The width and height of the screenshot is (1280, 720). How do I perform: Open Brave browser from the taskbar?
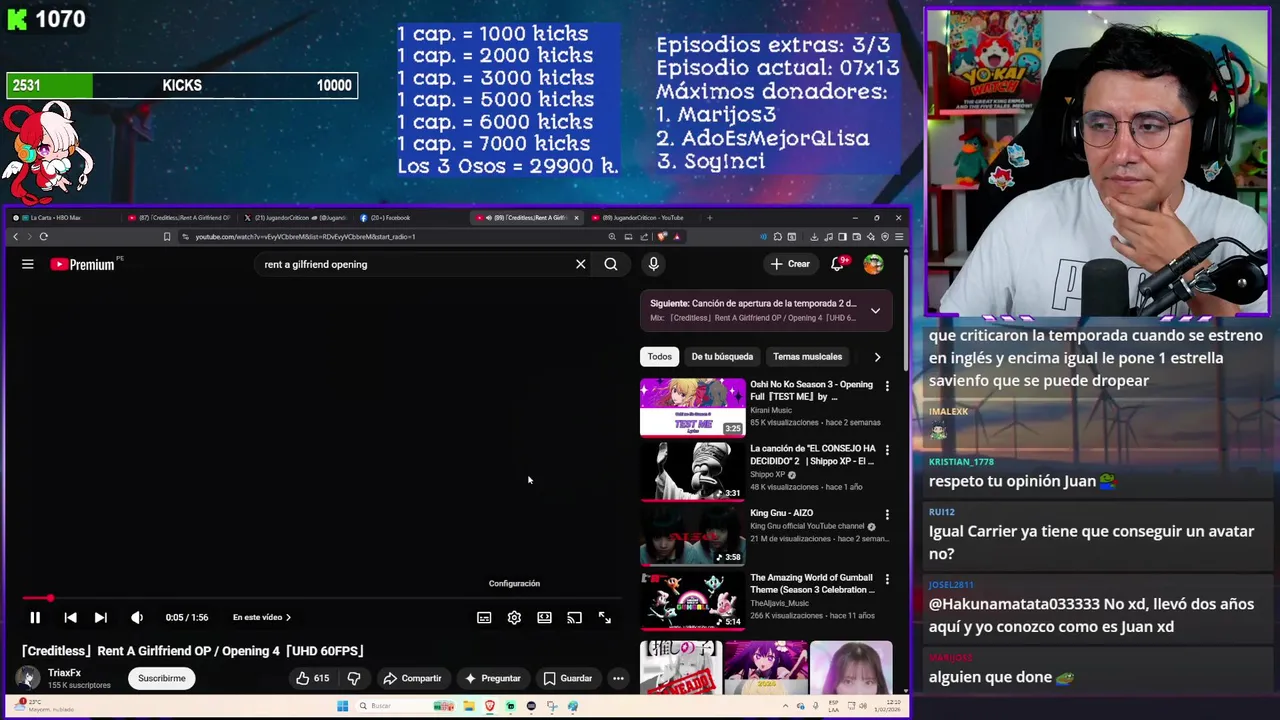[490, 706]
